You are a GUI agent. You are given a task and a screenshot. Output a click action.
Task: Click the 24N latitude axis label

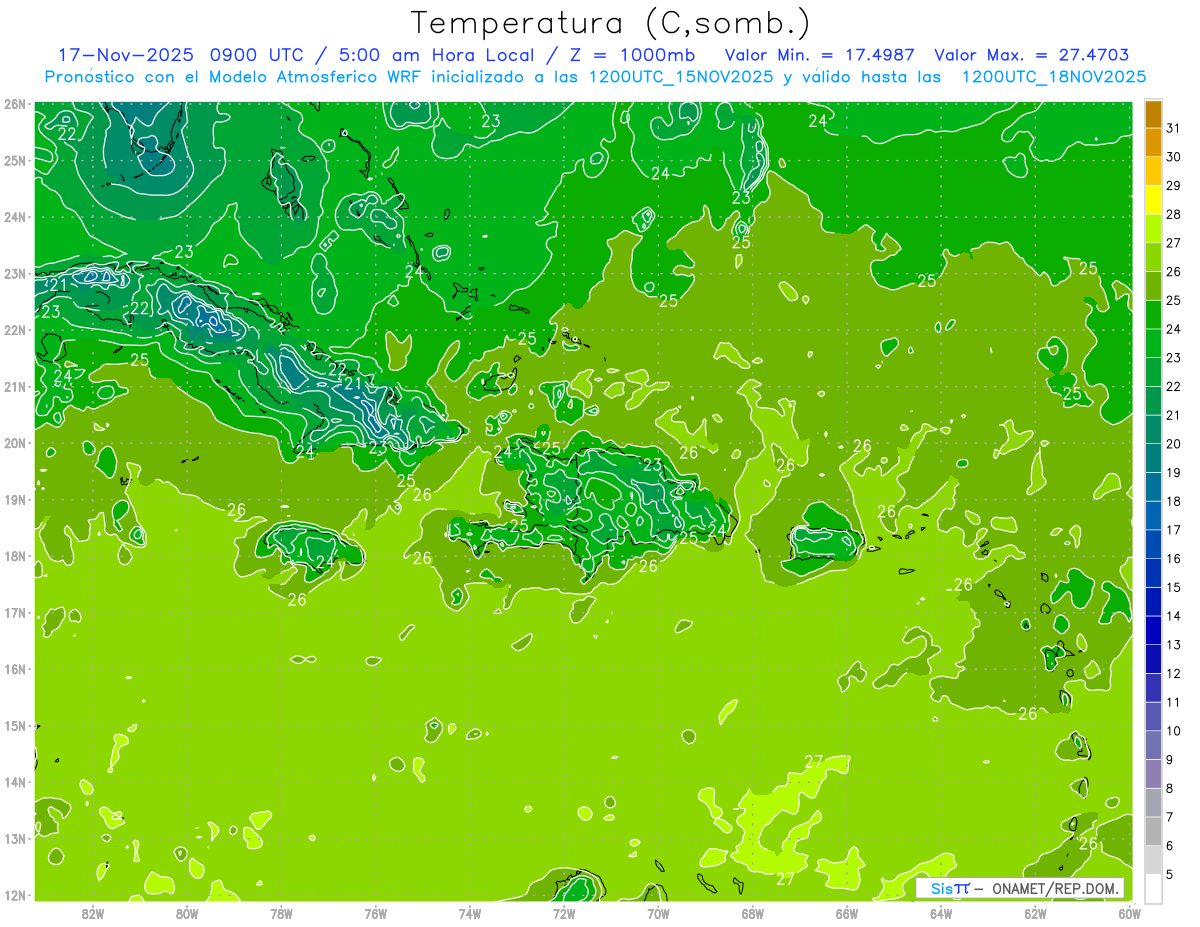(14, 217)
